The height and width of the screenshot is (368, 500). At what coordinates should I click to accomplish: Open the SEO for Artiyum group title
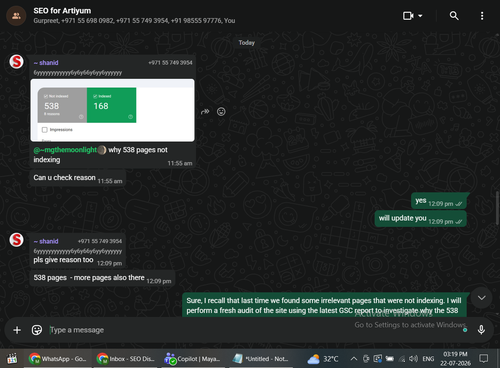62,11
